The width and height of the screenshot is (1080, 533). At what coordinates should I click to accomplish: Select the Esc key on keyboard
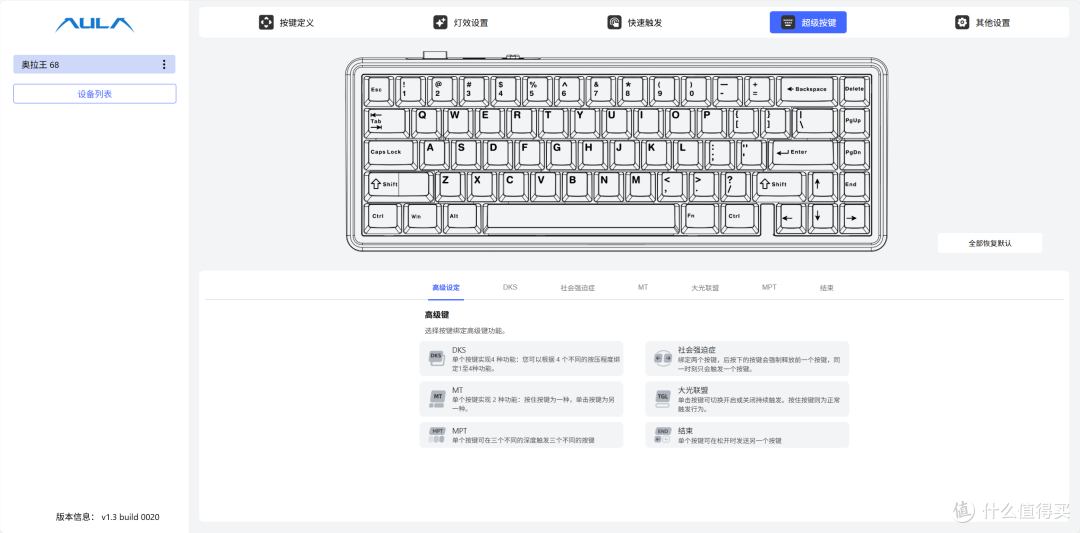(x=377, y=90)
